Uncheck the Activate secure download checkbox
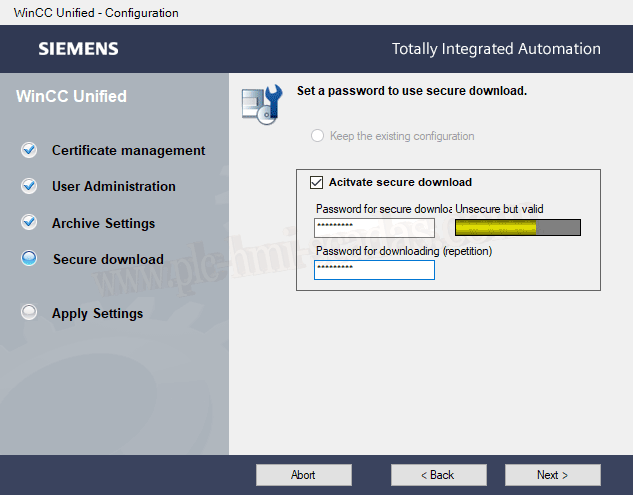The image size is (633, 495). (317, 183)
